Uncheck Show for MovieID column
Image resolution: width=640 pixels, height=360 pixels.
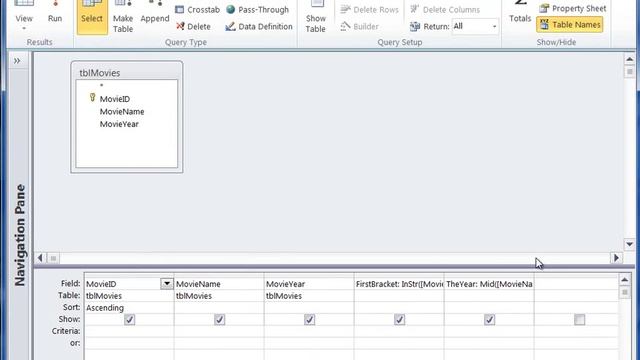click(x=129, y=320)
